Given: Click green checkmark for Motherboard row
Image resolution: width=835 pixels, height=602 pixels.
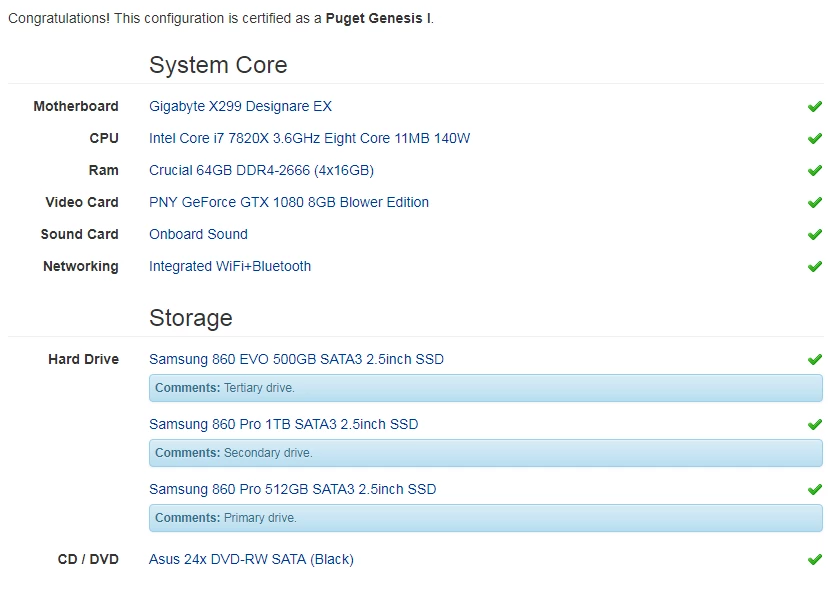Looking at the screenshot, I should (x=815, y=107).
